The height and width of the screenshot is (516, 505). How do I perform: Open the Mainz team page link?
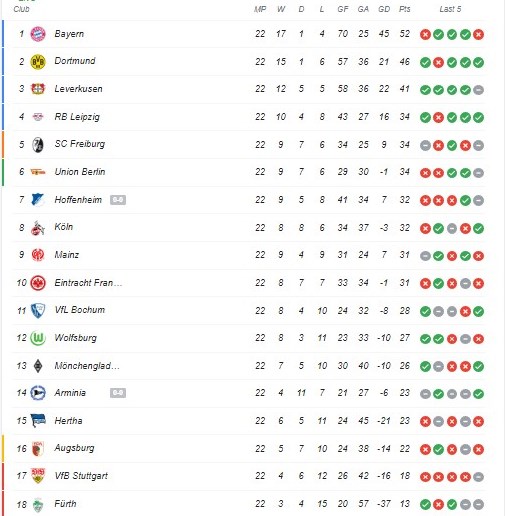(67, 255)
